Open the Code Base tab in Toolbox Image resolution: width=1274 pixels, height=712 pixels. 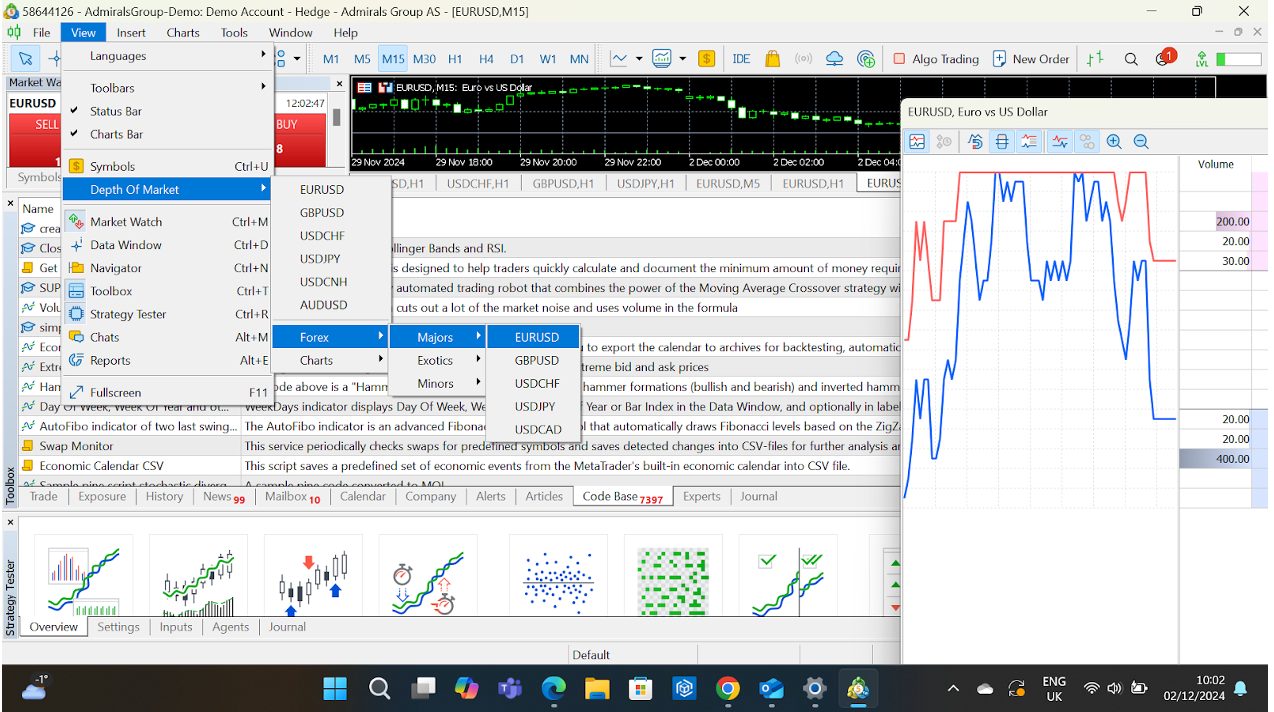coord(622,496)
